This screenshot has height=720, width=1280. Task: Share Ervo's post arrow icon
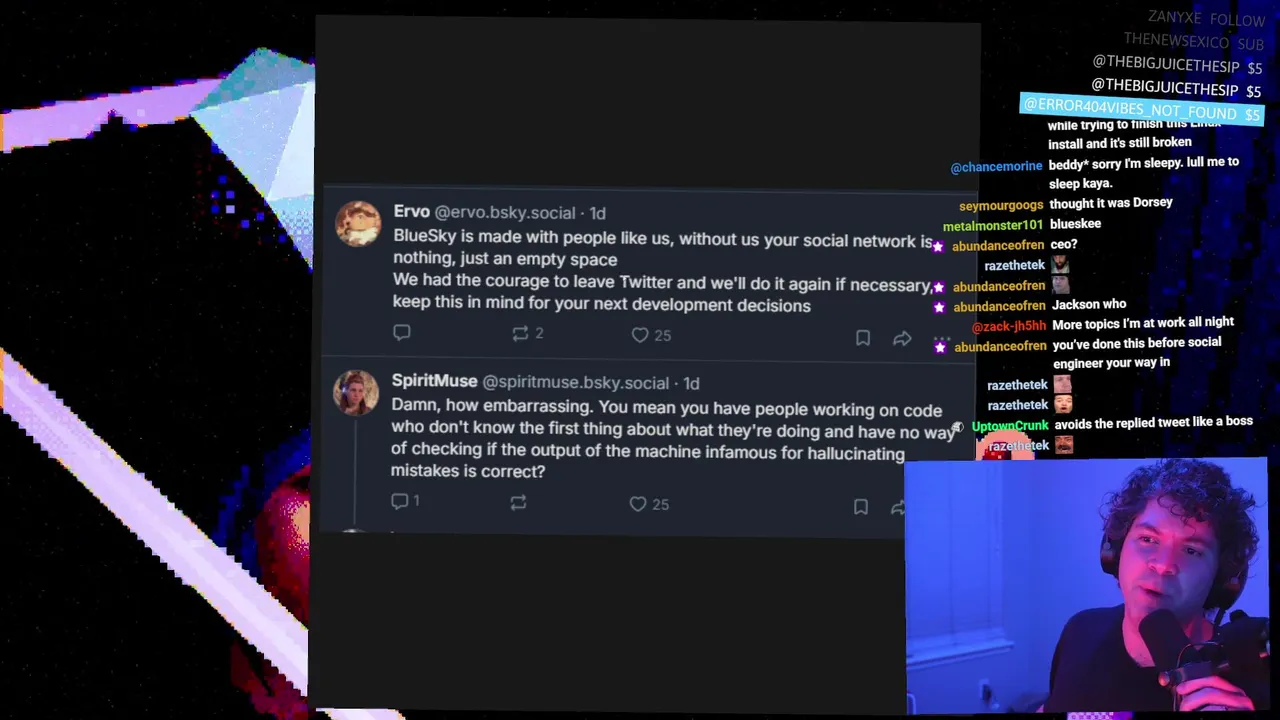[902, 339]
